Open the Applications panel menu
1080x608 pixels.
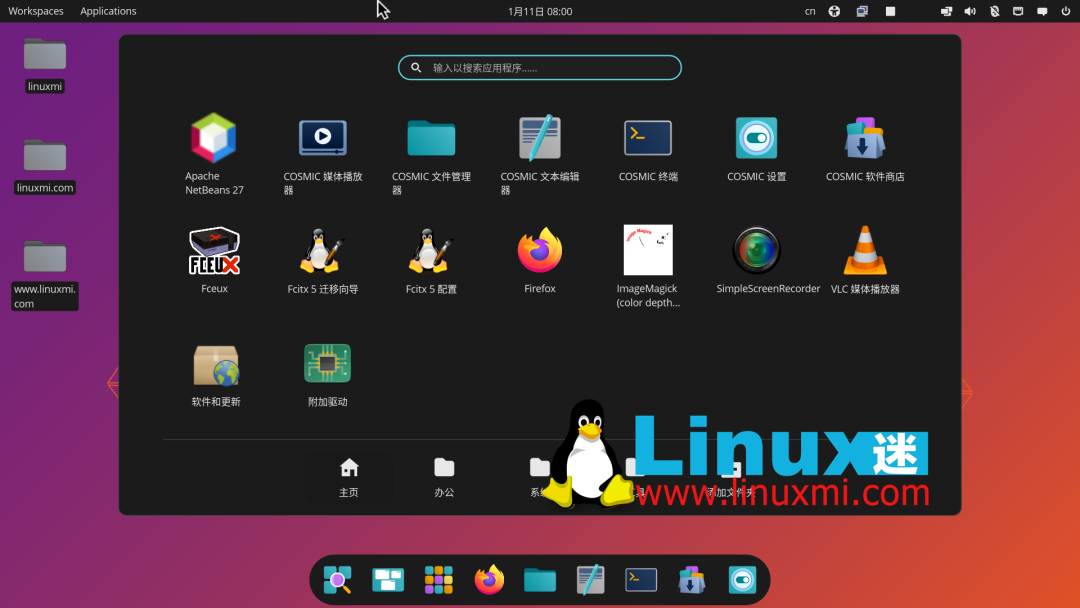(108, 11)
